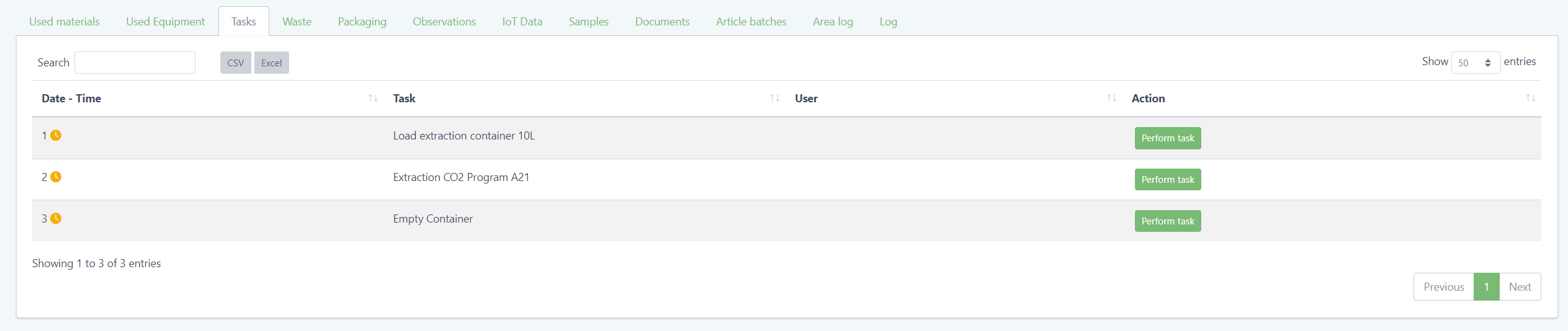Click the clock icon beside task 3
1568x331 pixels.
(x=56, y=218)
